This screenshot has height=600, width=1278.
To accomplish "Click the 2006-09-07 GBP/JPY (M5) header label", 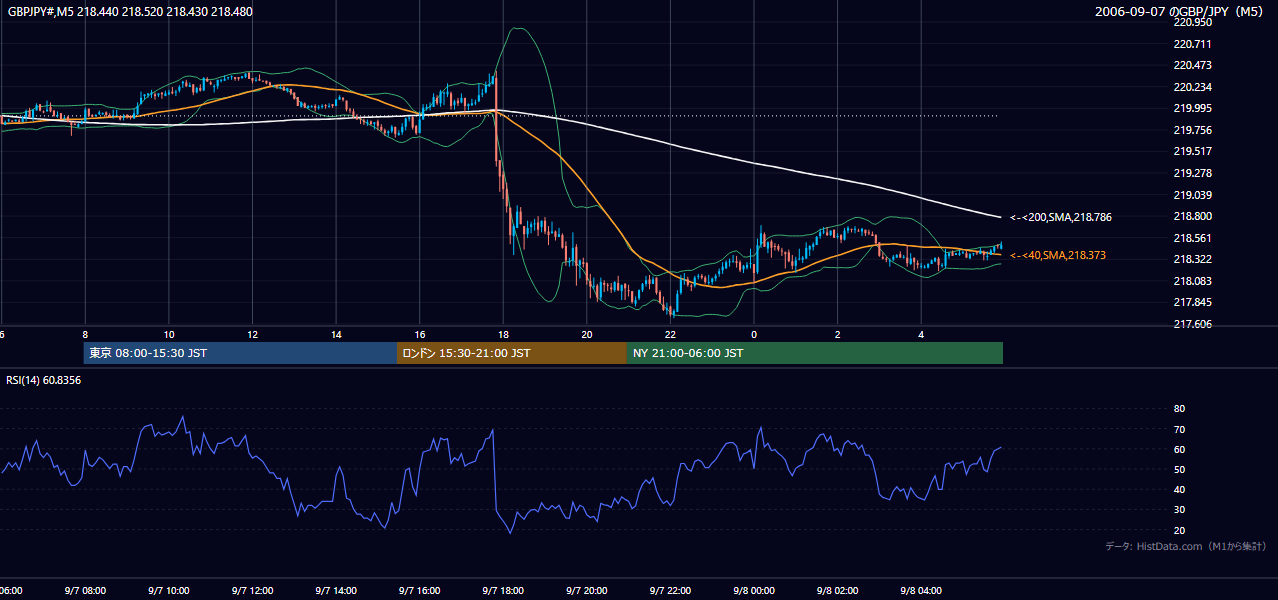I will (x=1180, y=12).
